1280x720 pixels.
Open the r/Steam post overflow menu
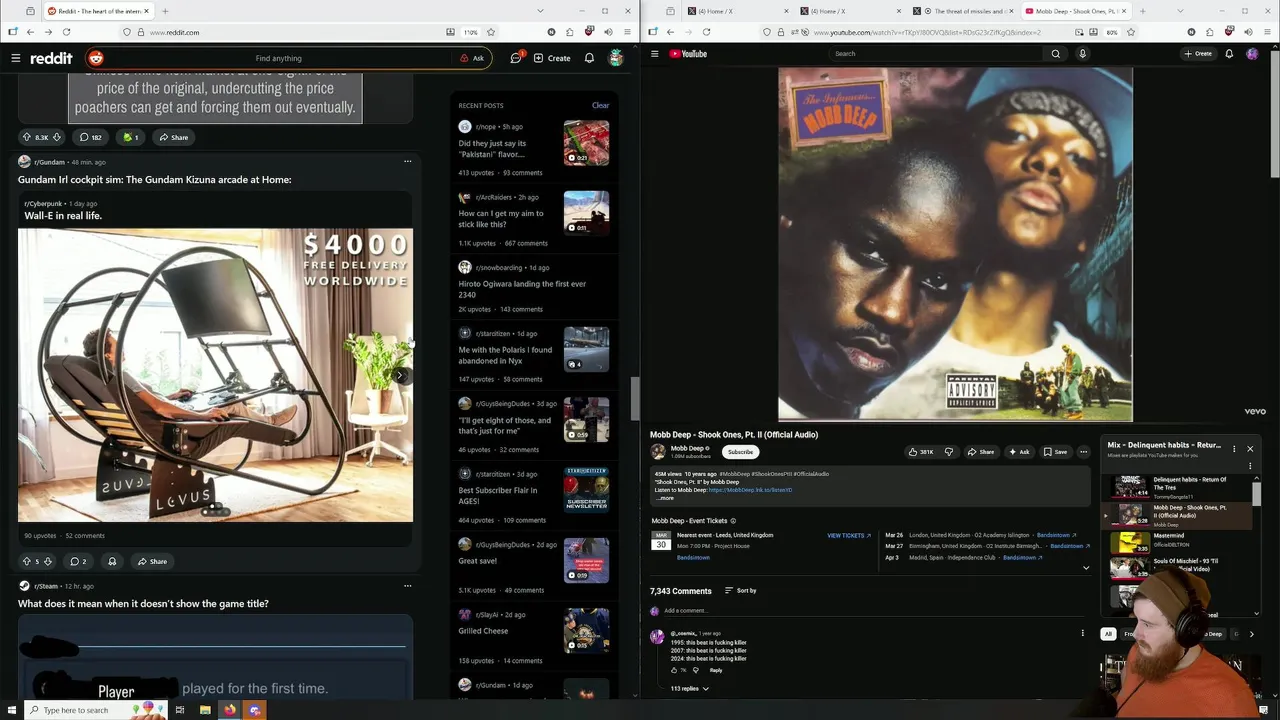407,586
